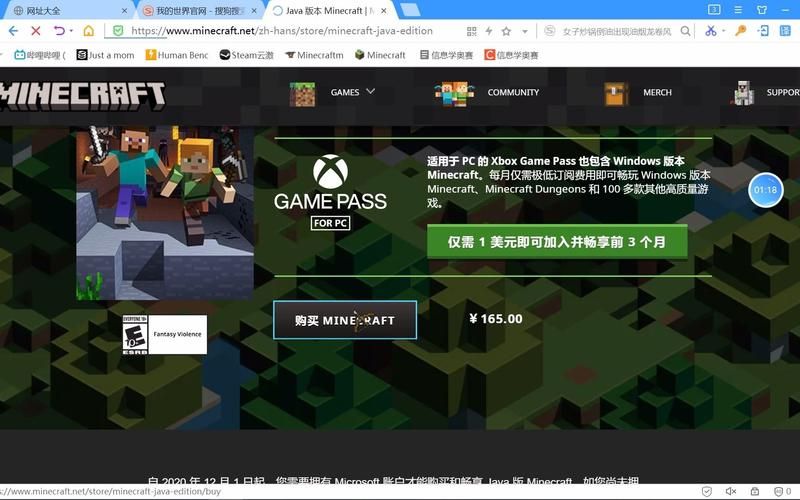Open the SUPPORT menu item

(783, 92)
